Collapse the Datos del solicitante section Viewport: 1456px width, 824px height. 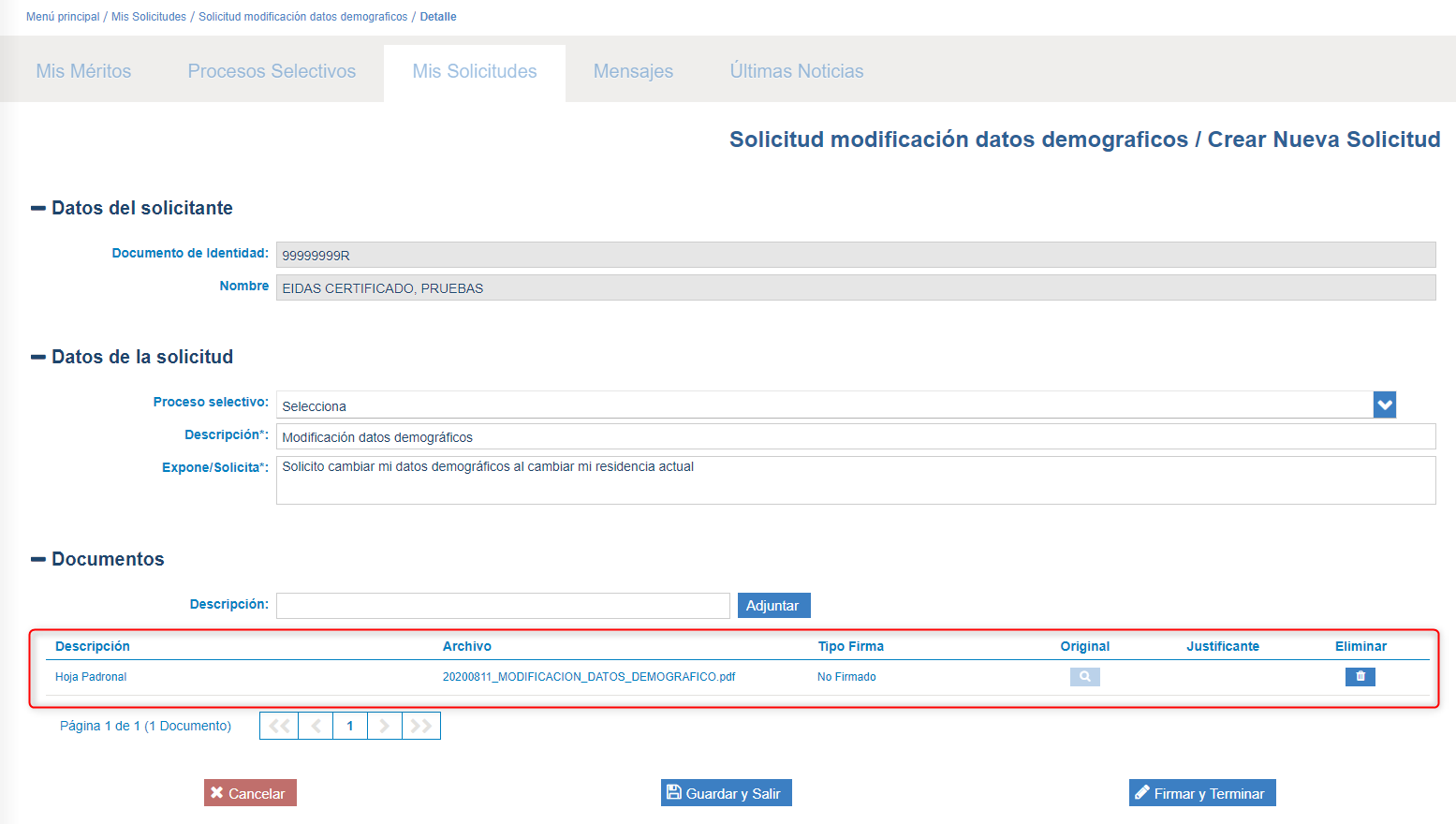(38, 208)
